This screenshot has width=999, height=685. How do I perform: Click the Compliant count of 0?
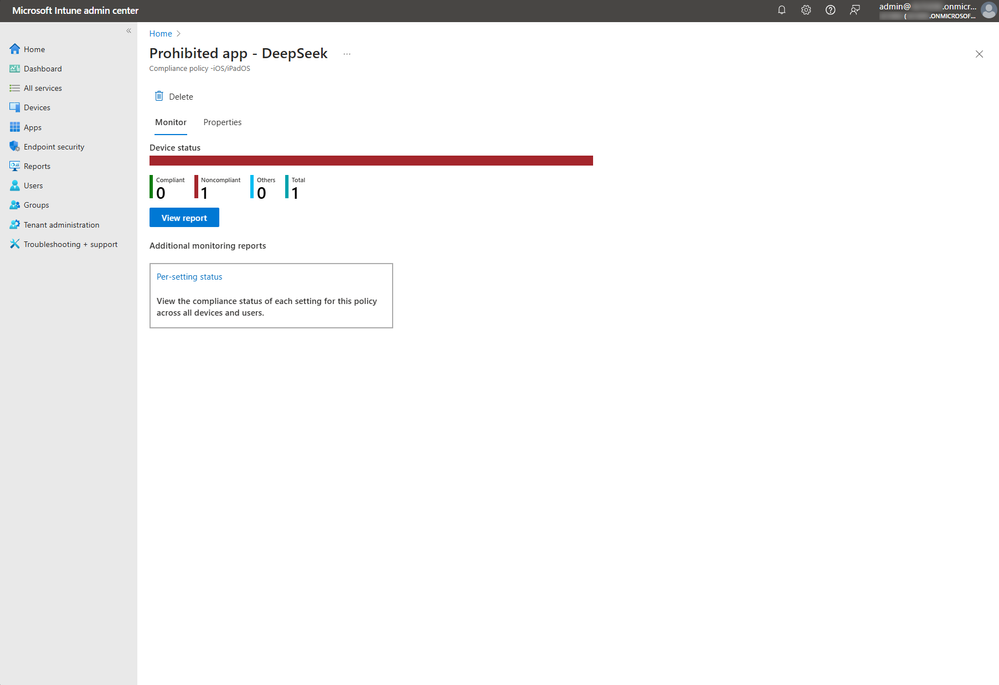pos(161,194)
